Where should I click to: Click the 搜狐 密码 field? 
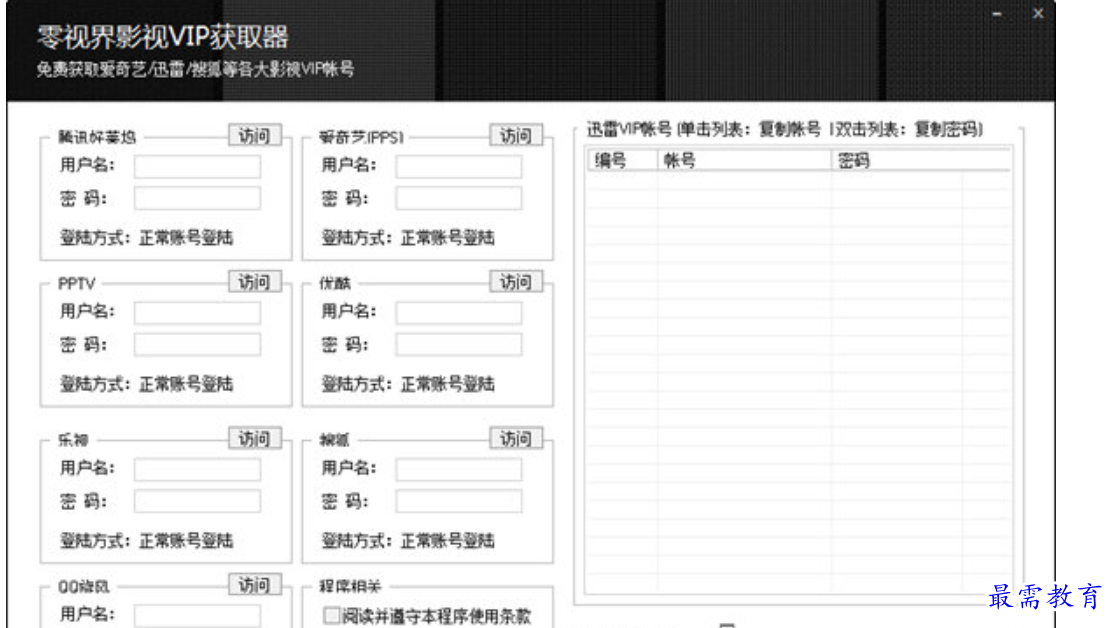[x=459, y=501]
